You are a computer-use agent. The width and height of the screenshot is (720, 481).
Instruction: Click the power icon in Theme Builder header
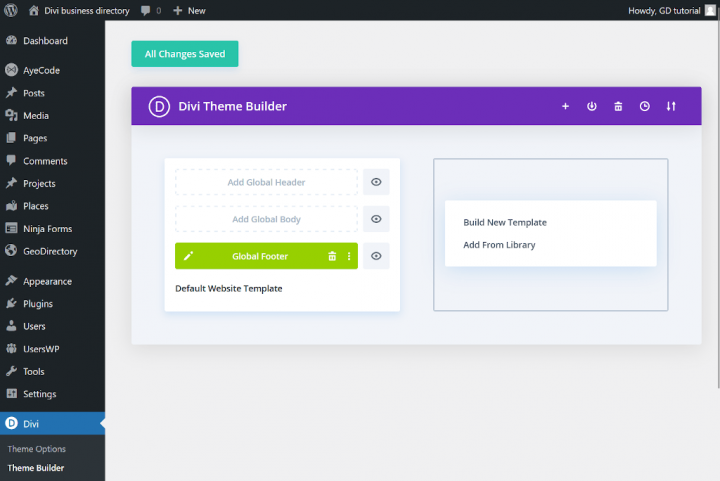click(591, 106)
